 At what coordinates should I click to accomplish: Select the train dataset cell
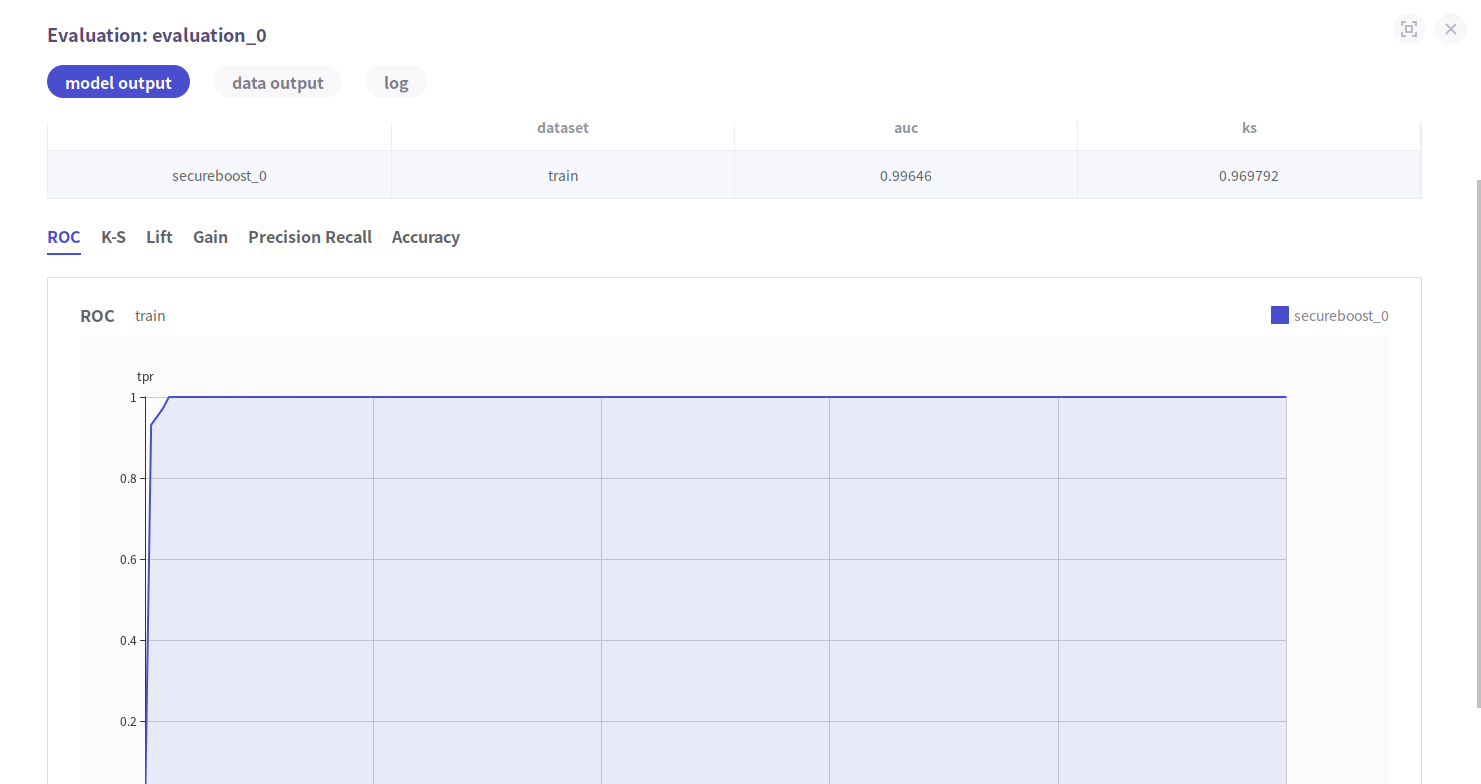pyautogui.click(x=563, y=175)
